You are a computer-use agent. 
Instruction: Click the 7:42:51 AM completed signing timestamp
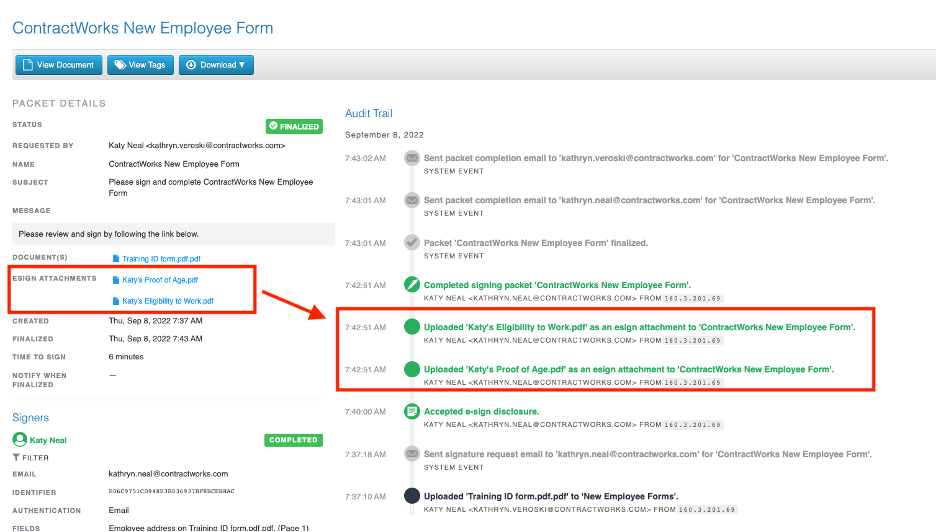click(365, 285)
